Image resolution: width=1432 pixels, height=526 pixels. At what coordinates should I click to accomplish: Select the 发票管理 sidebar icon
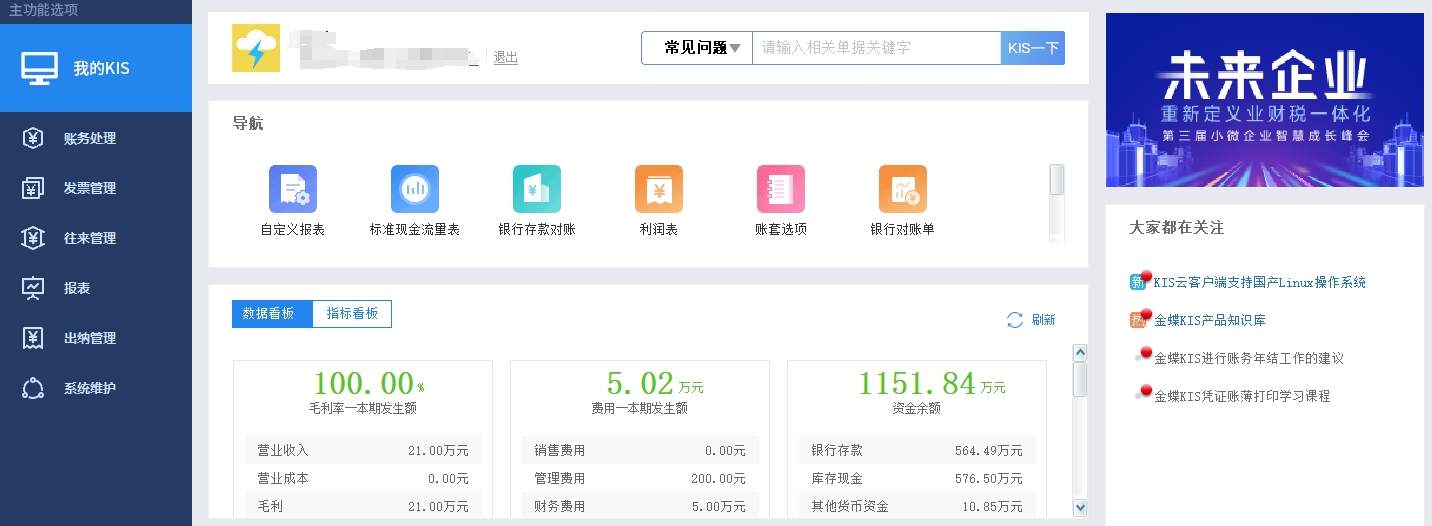[33, 188]
